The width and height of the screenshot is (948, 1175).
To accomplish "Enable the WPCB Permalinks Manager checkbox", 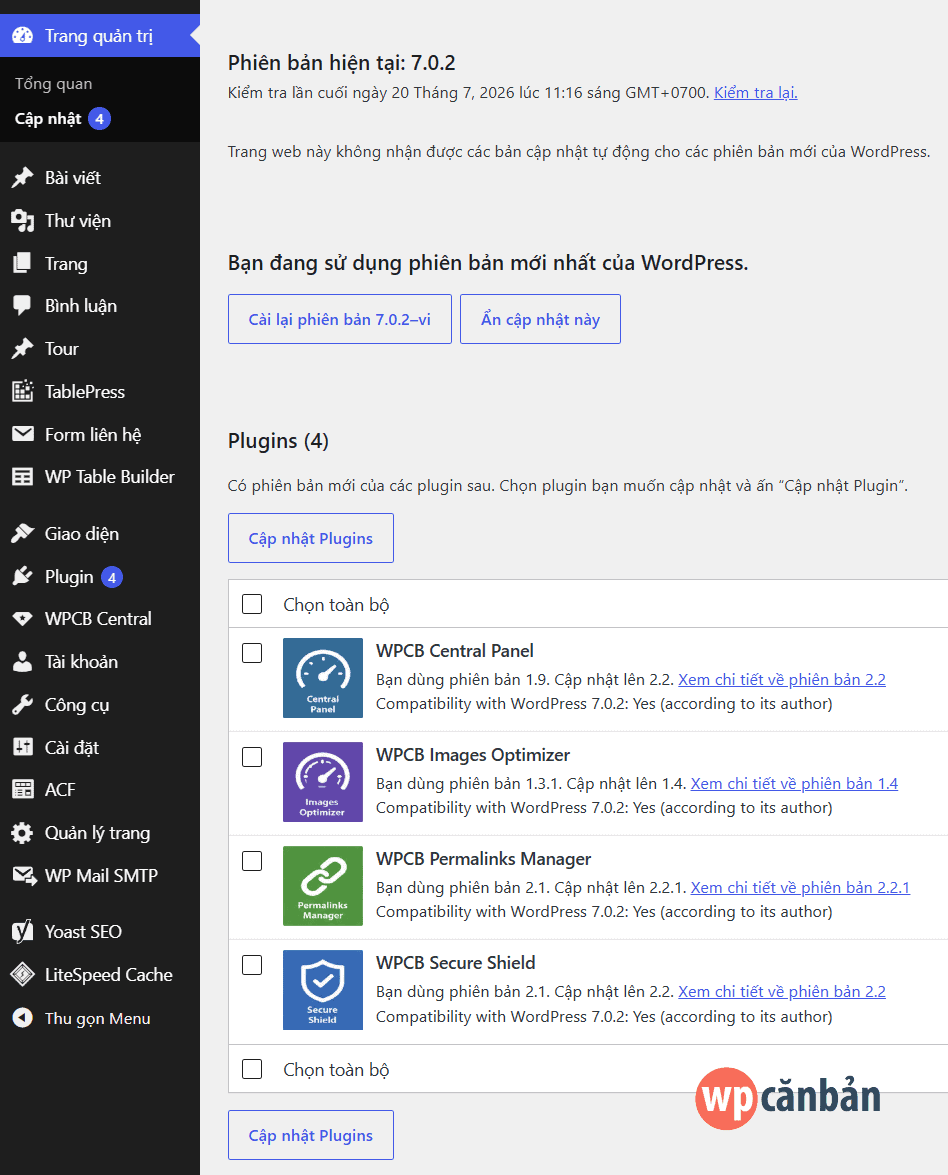I will point(252,861).
